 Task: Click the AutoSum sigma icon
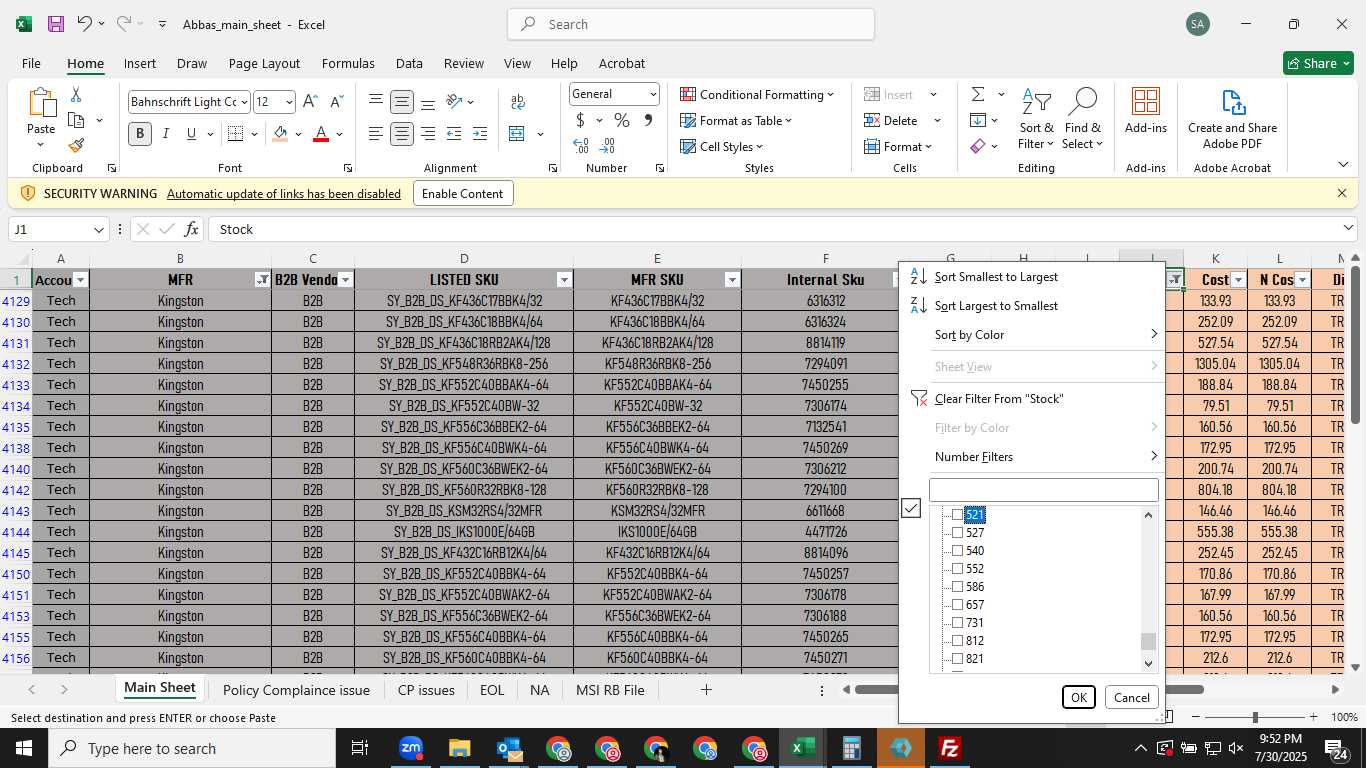tap(977, 95)
